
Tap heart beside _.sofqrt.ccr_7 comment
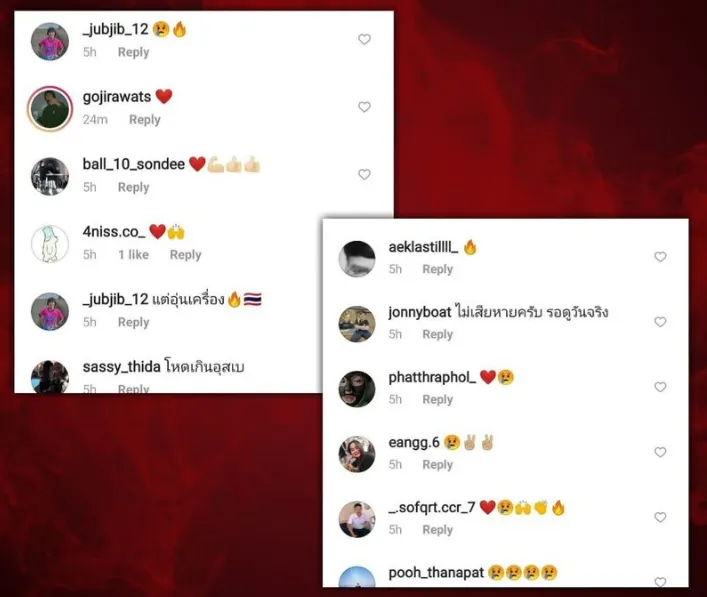[x=660, y=517]
